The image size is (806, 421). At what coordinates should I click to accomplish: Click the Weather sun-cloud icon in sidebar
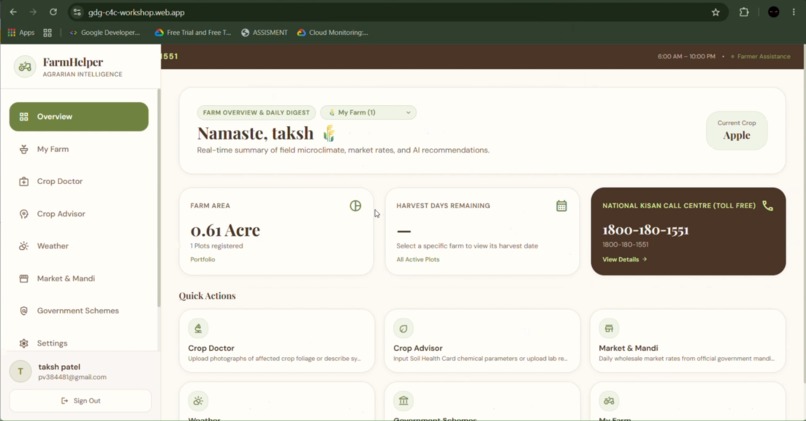pos(24,246)
